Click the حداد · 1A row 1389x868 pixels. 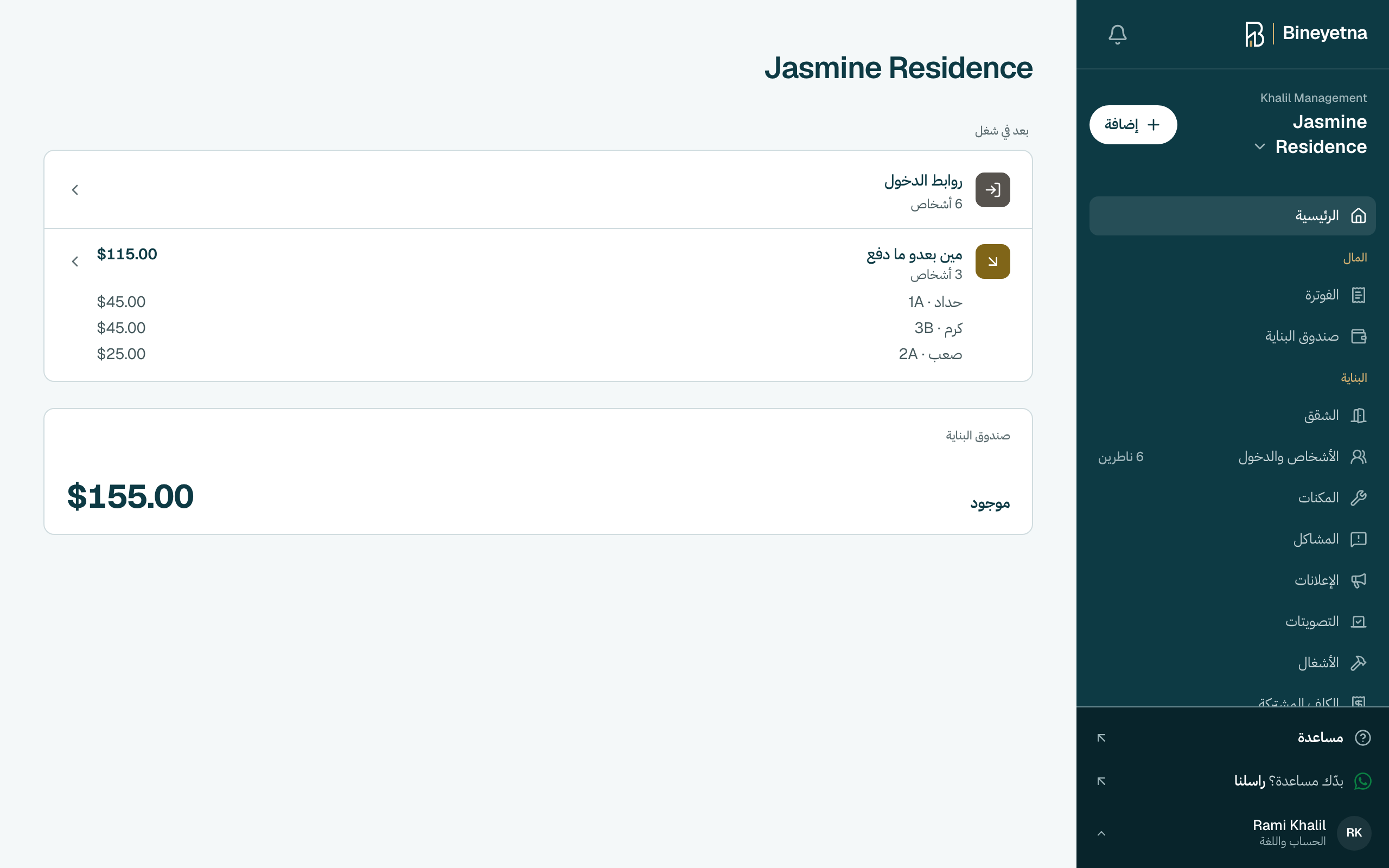click(x=529, y=302)
